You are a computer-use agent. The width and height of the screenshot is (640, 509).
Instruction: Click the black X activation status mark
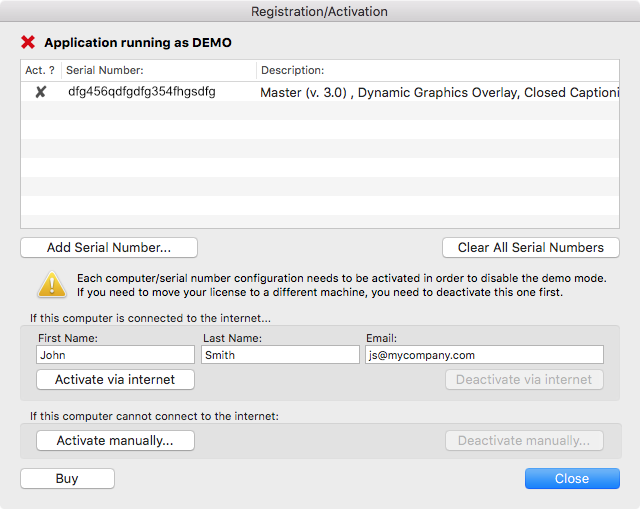click(x=40, y=92)
